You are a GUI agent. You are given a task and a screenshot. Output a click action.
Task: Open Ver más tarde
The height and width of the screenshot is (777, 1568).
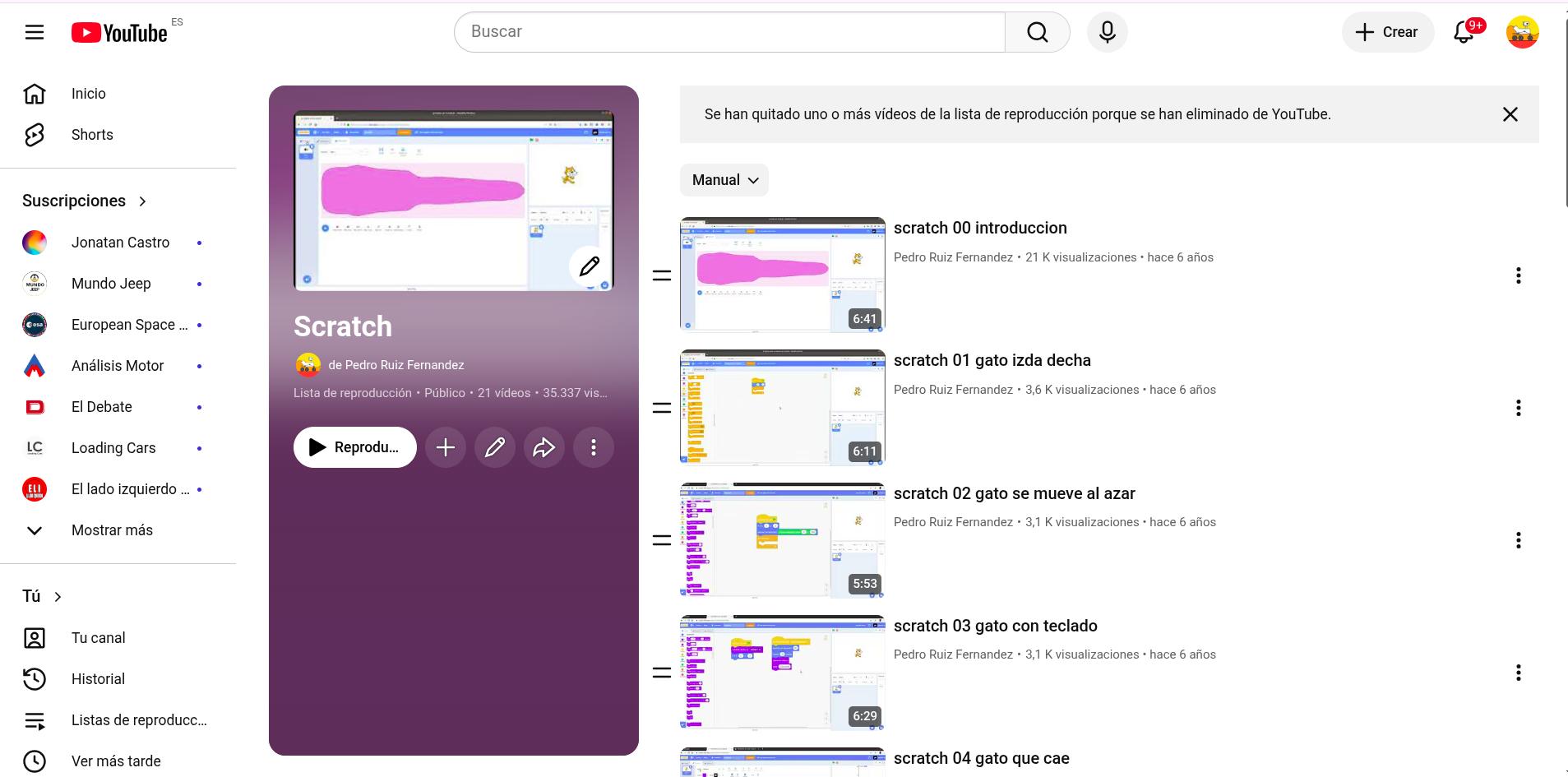118,761
